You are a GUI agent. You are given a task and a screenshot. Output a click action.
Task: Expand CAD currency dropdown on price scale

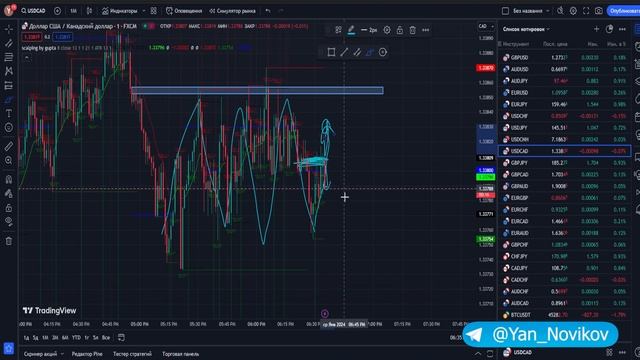click(486, 26)
